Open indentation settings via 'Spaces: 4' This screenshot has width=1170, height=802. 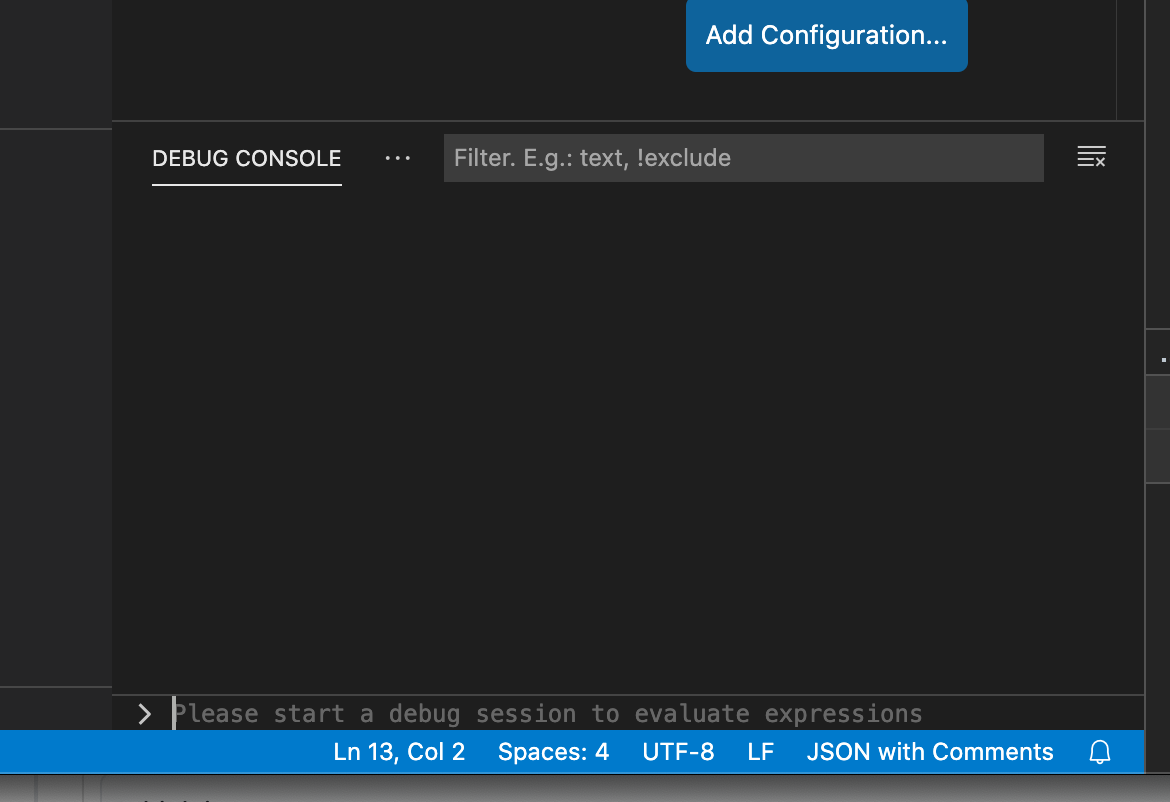[x=553, y=752]
